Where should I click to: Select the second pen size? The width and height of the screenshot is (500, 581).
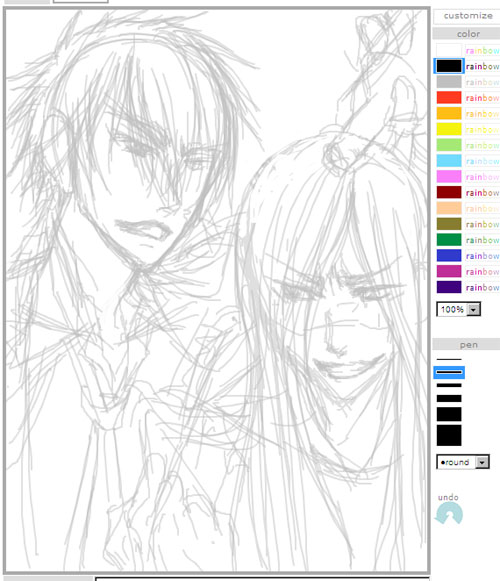click(x=449, y=372)
